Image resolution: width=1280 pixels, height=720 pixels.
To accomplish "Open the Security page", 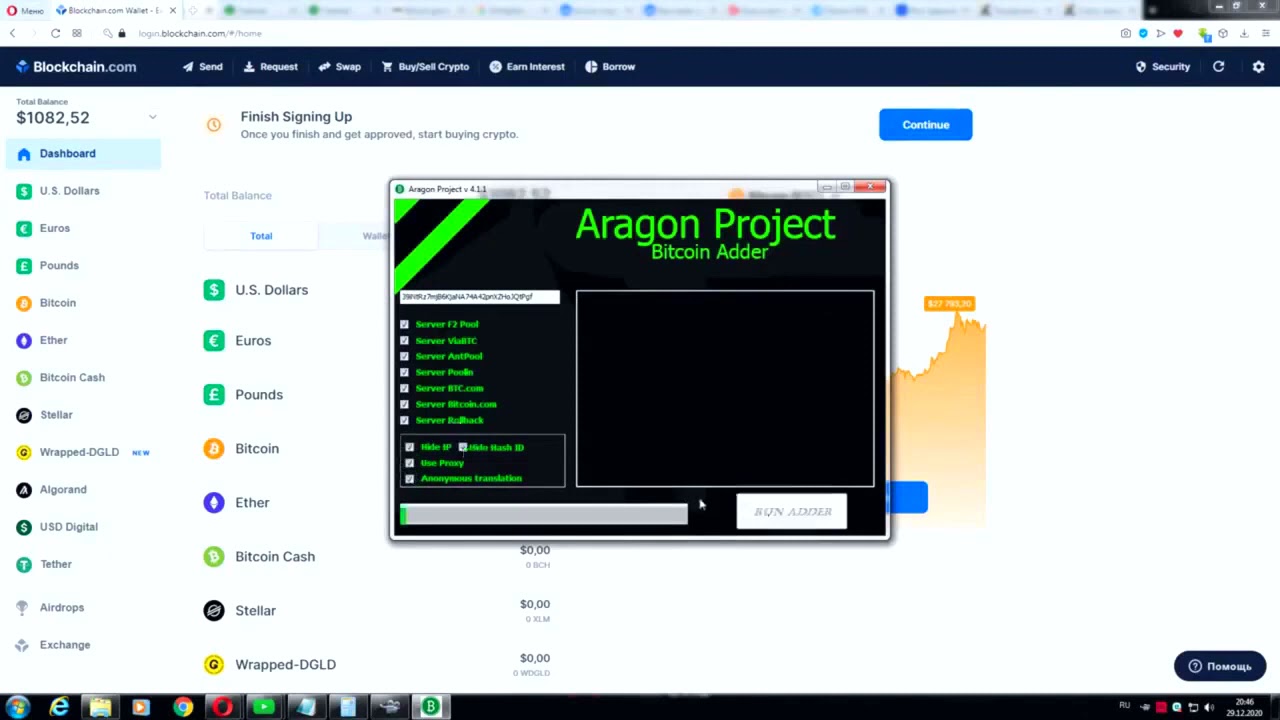I will coord(1162,67).
